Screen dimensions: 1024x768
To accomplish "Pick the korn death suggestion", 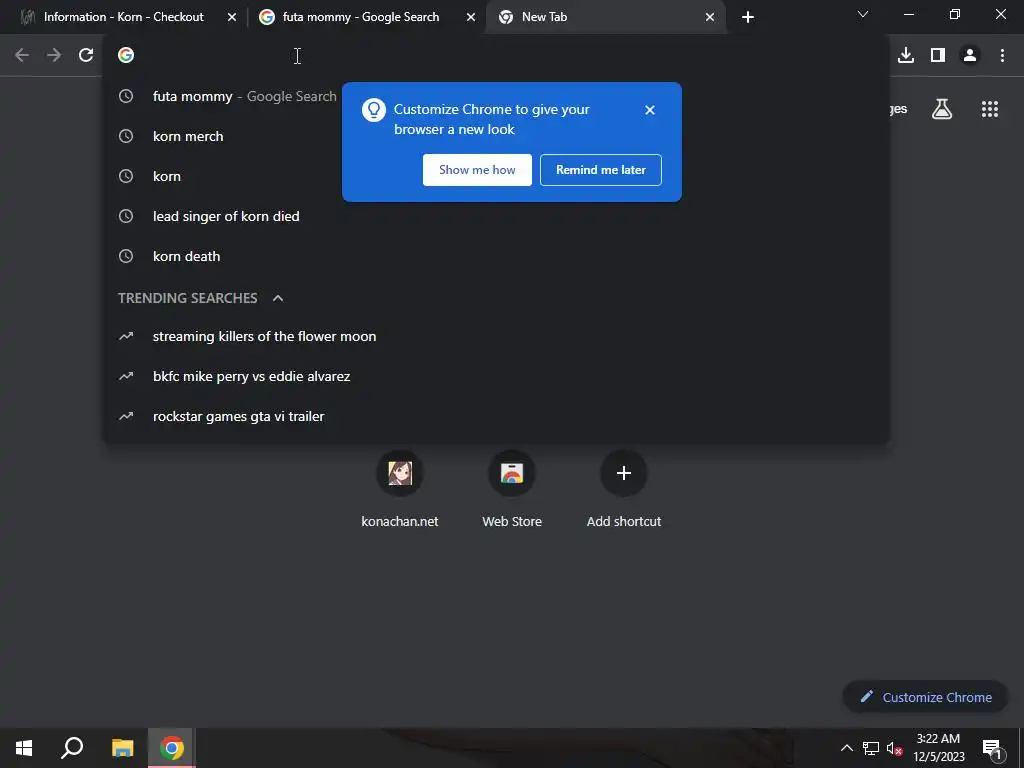I will [x=496, y=256].
